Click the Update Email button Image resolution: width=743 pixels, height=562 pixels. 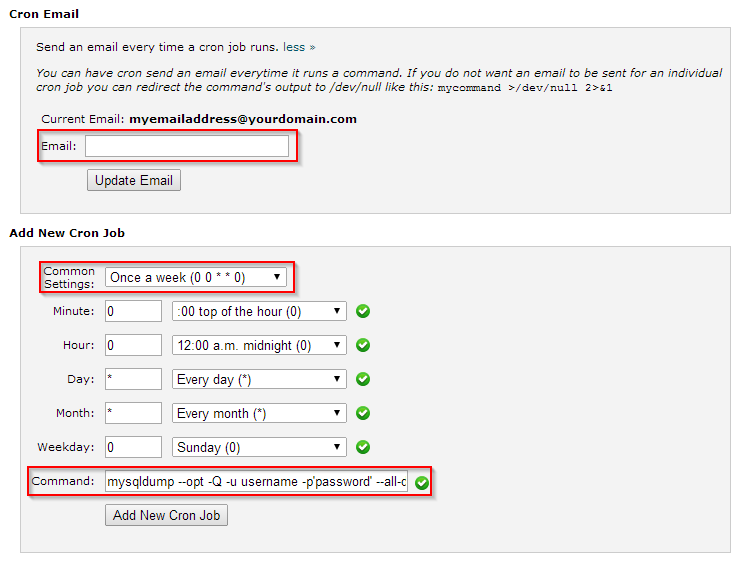[134, 181]
